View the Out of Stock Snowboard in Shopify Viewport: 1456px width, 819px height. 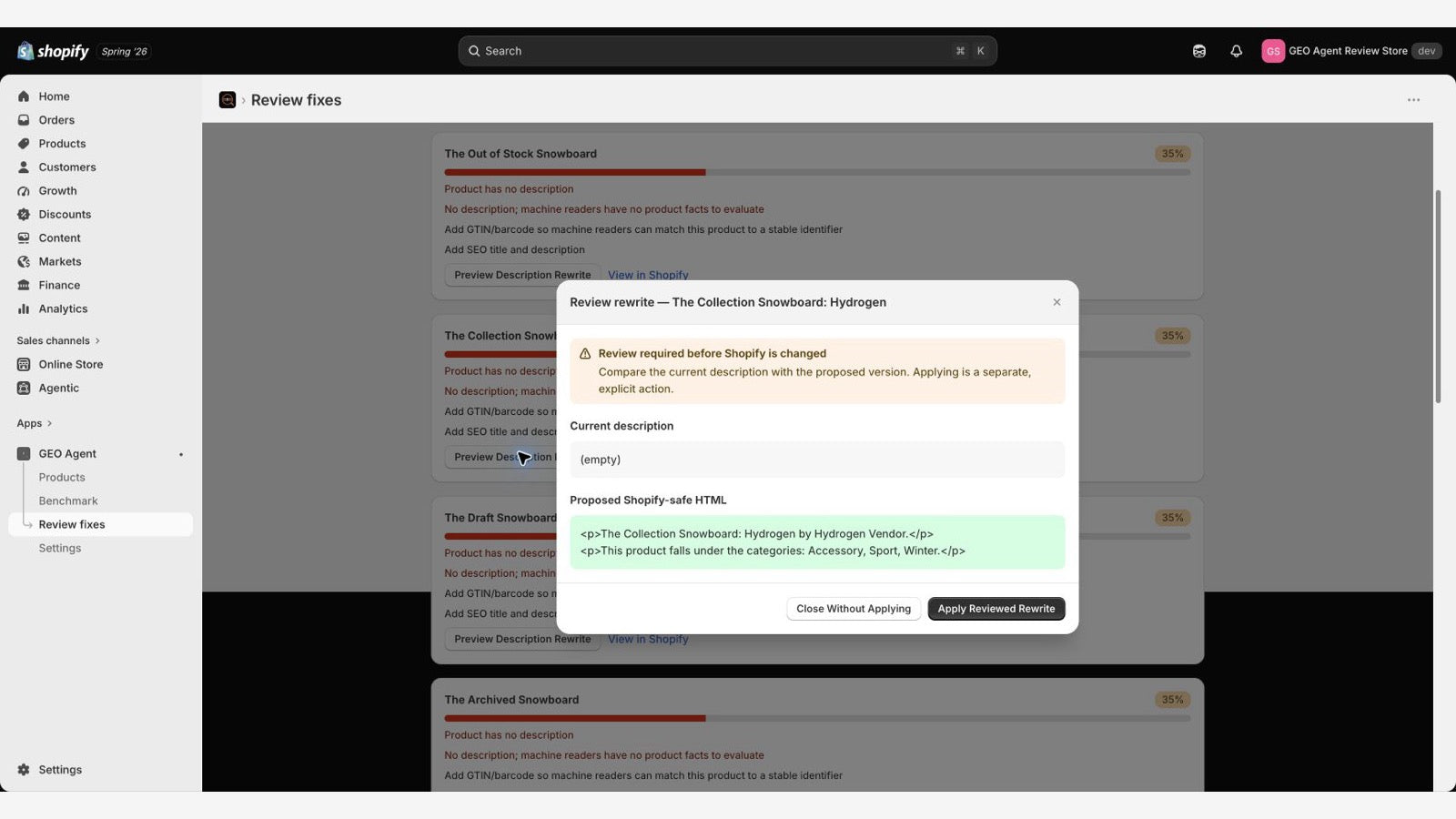click(648, 275)
